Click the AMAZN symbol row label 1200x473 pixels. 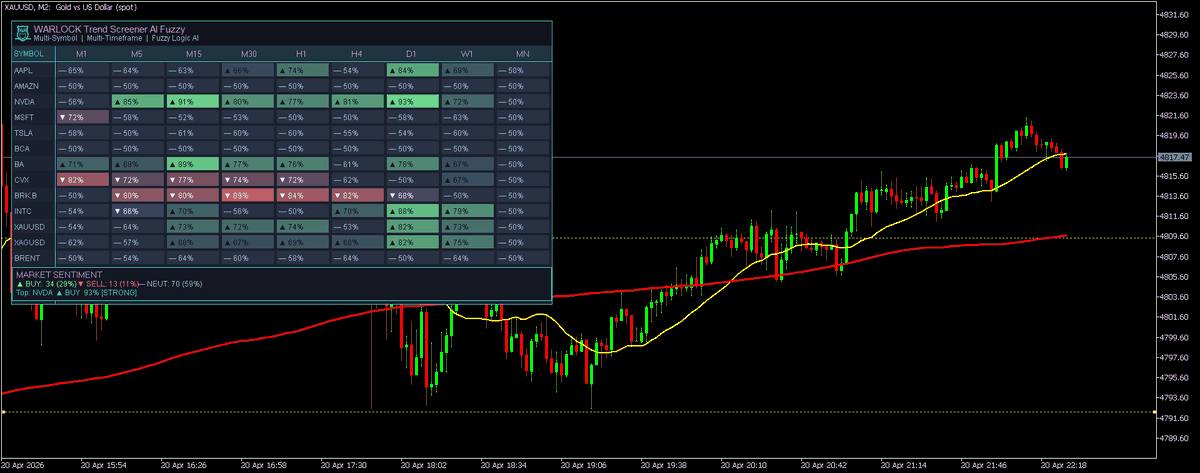pos(27,87)
